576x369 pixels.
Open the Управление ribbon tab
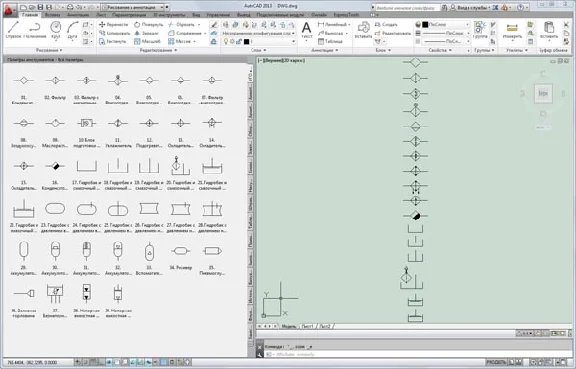click(x=218, y=15)
